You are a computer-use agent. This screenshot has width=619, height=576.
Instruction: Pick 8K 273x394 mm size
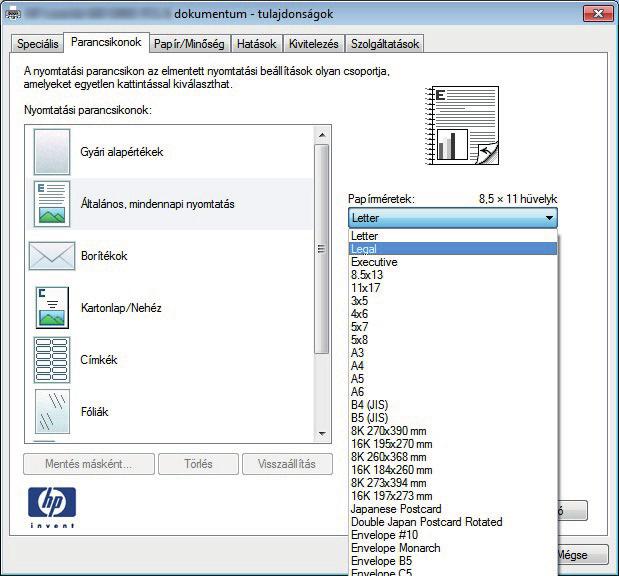(x=452, y=483)
